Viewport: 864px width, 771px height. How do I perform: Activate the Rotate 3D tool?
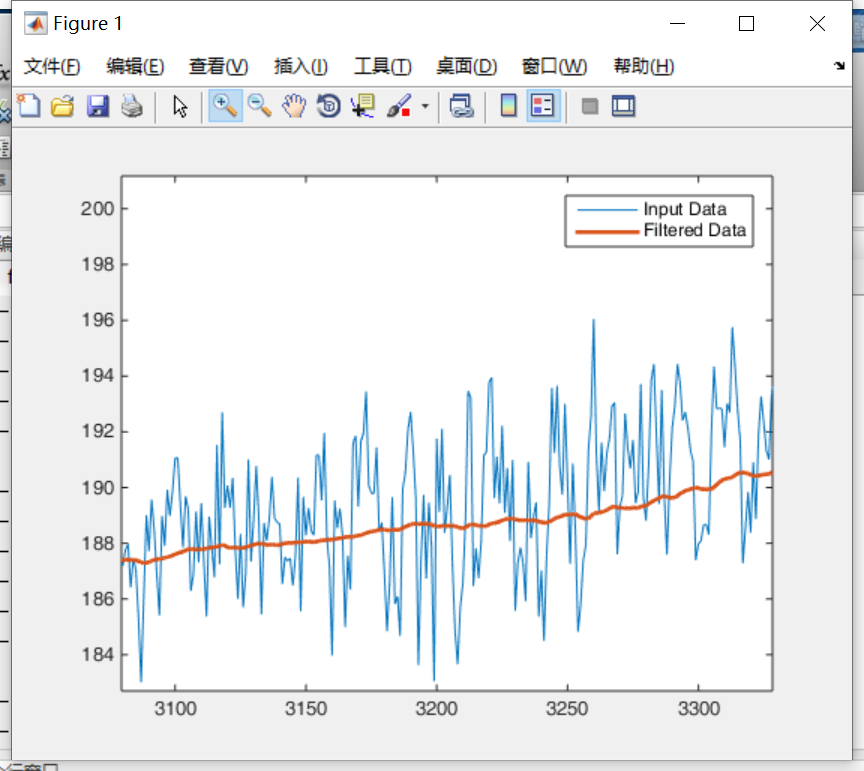coord(328,106)
